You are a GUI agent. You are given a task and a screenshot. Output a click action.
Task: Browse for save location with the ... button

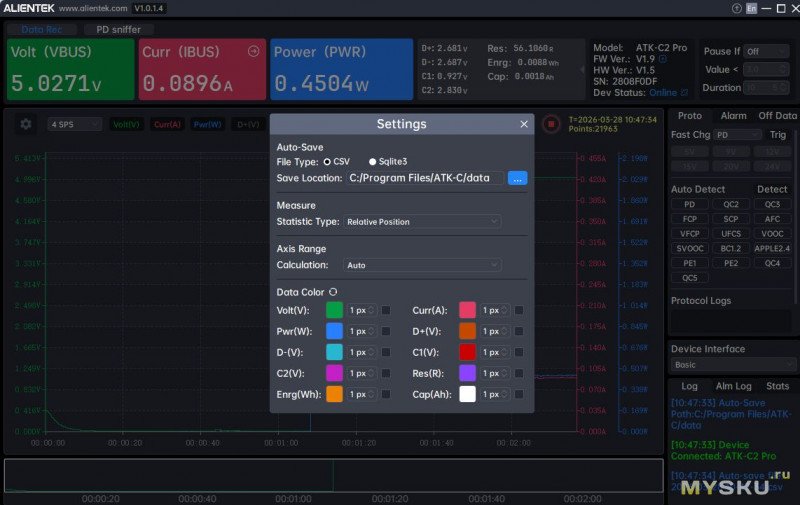[517, 178]
